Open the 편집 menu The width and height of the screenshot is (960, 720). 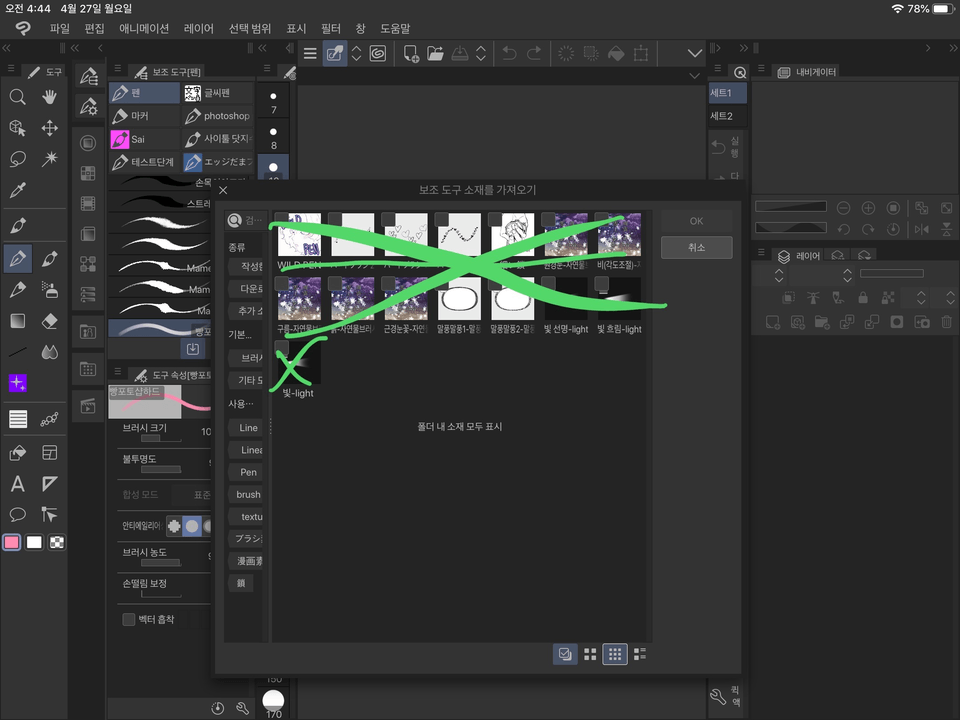point(94,29)
